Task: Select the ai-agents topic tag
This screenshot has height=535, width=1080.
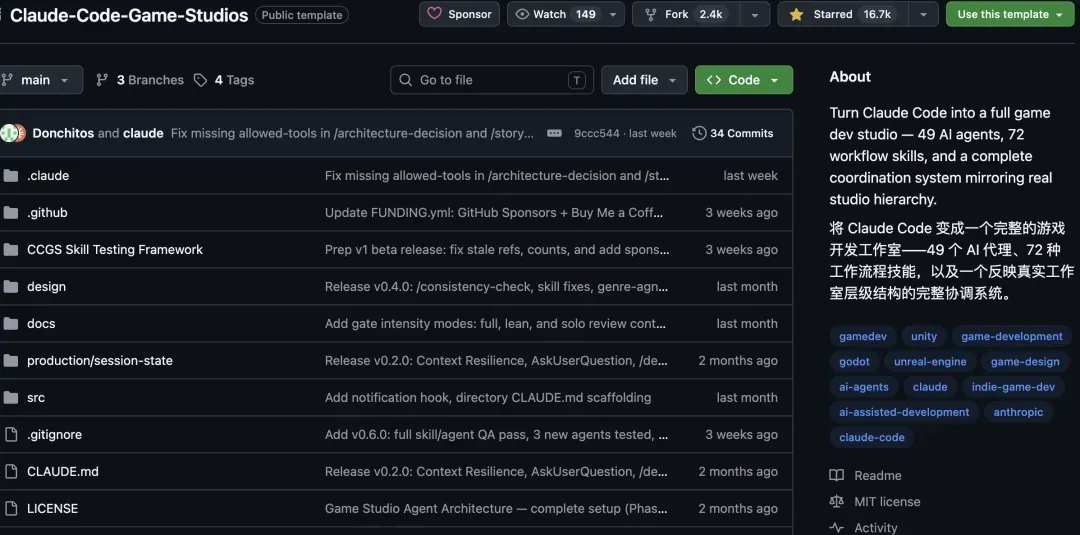Action: [x=864, y=387]
